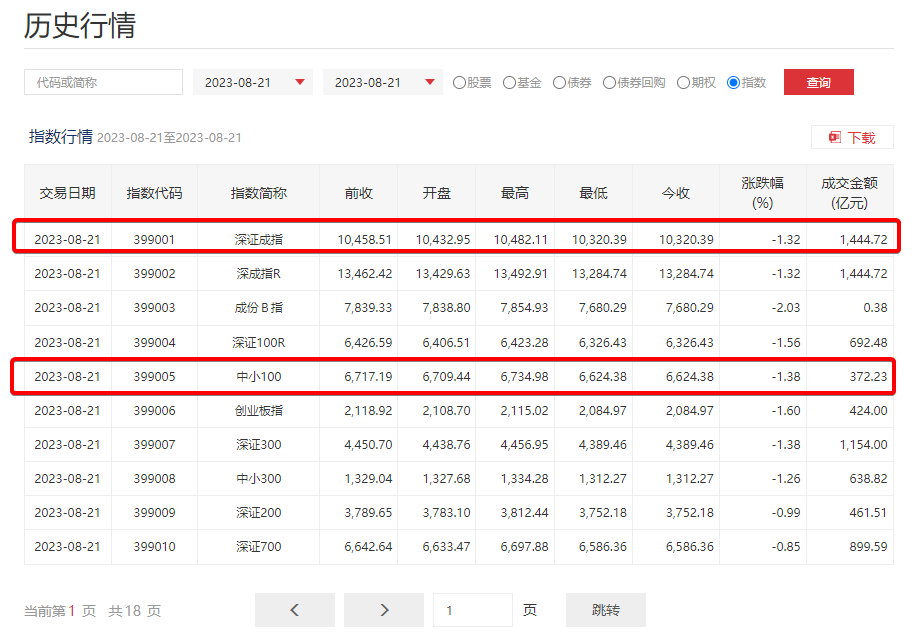This screenshot has height=643, width=915.
Task: Click the download button with Excel icon
Action: (852, 138)
